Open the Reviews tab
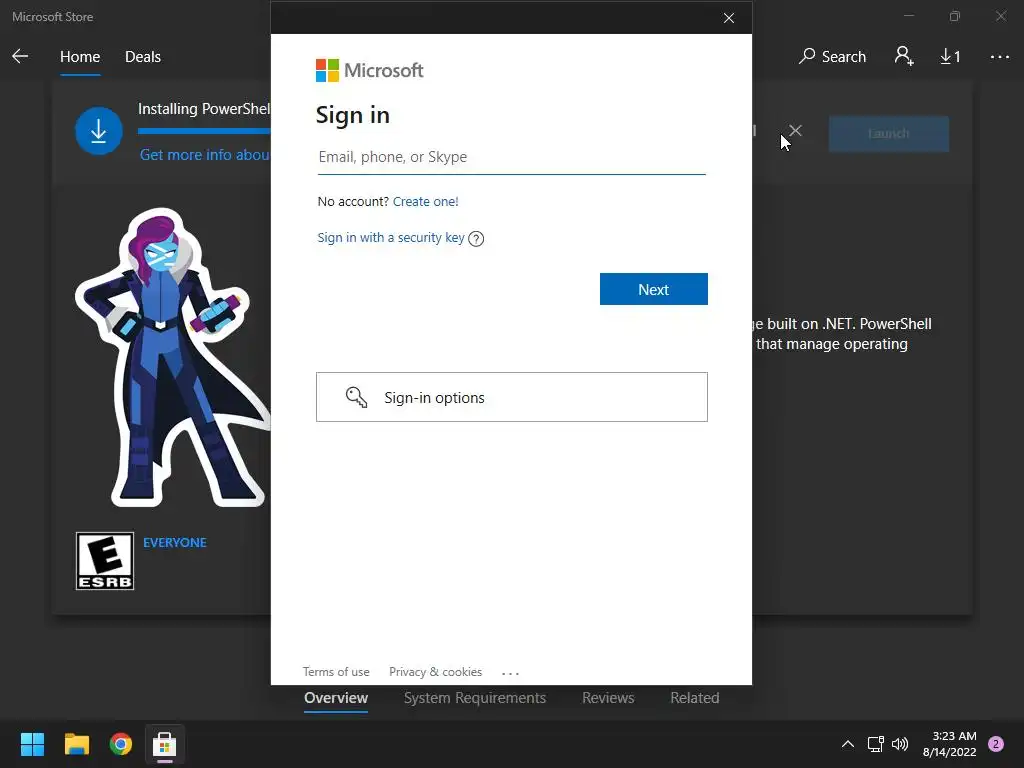The image size is (1024, 768). click(608, 698)
